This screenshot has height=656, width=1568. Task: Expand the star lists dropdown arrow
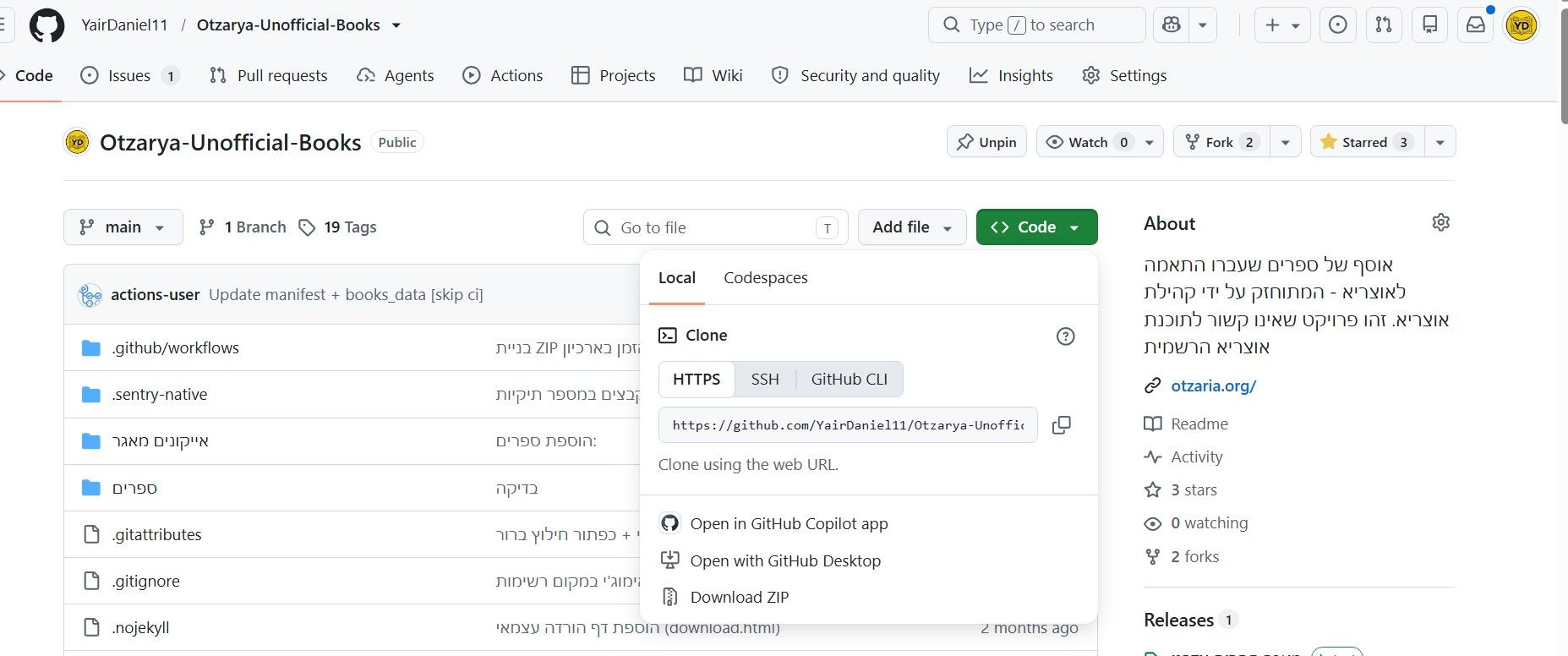coord(1440,142)
